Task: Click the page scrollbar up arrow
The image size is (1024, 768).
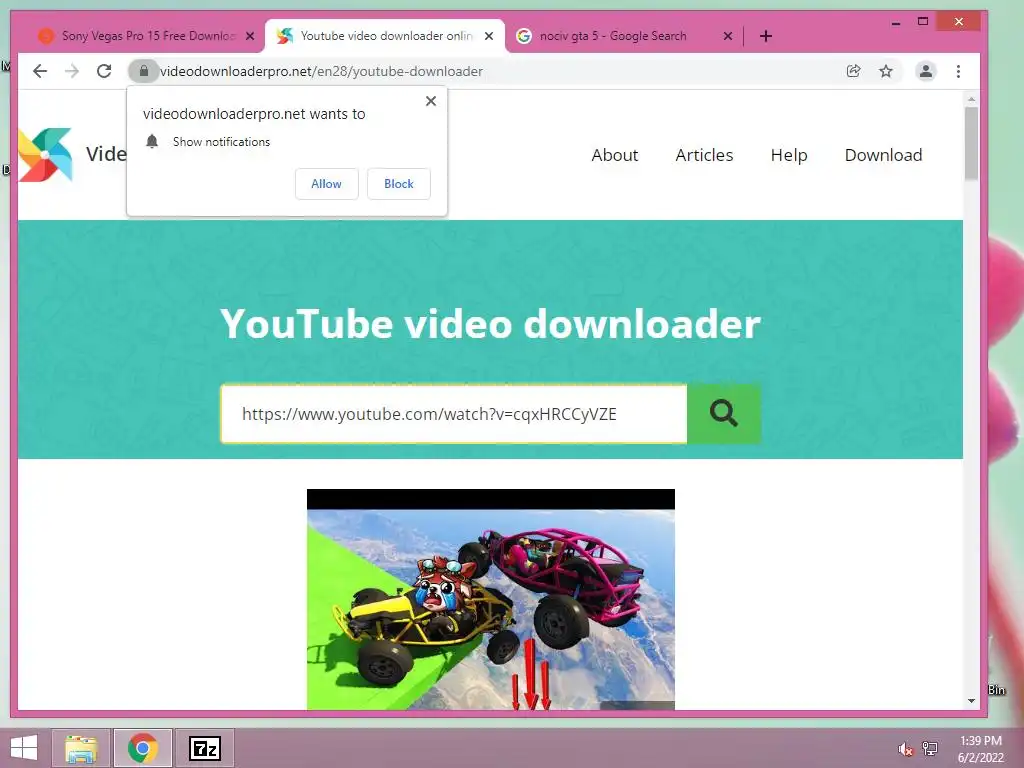Action: [971, 99]
